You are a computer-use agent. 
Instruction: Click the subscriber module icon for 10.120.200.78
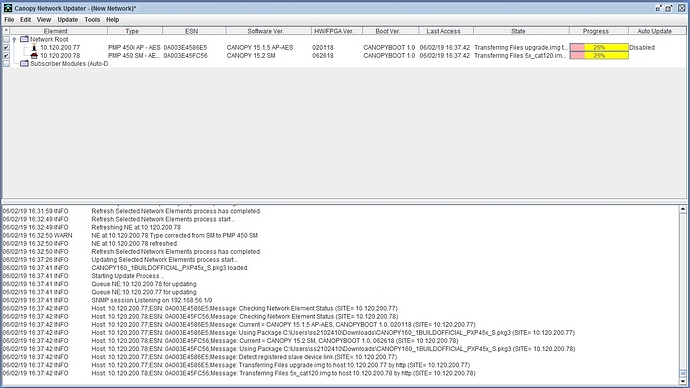pyautogui.click(x=34, y=55)
